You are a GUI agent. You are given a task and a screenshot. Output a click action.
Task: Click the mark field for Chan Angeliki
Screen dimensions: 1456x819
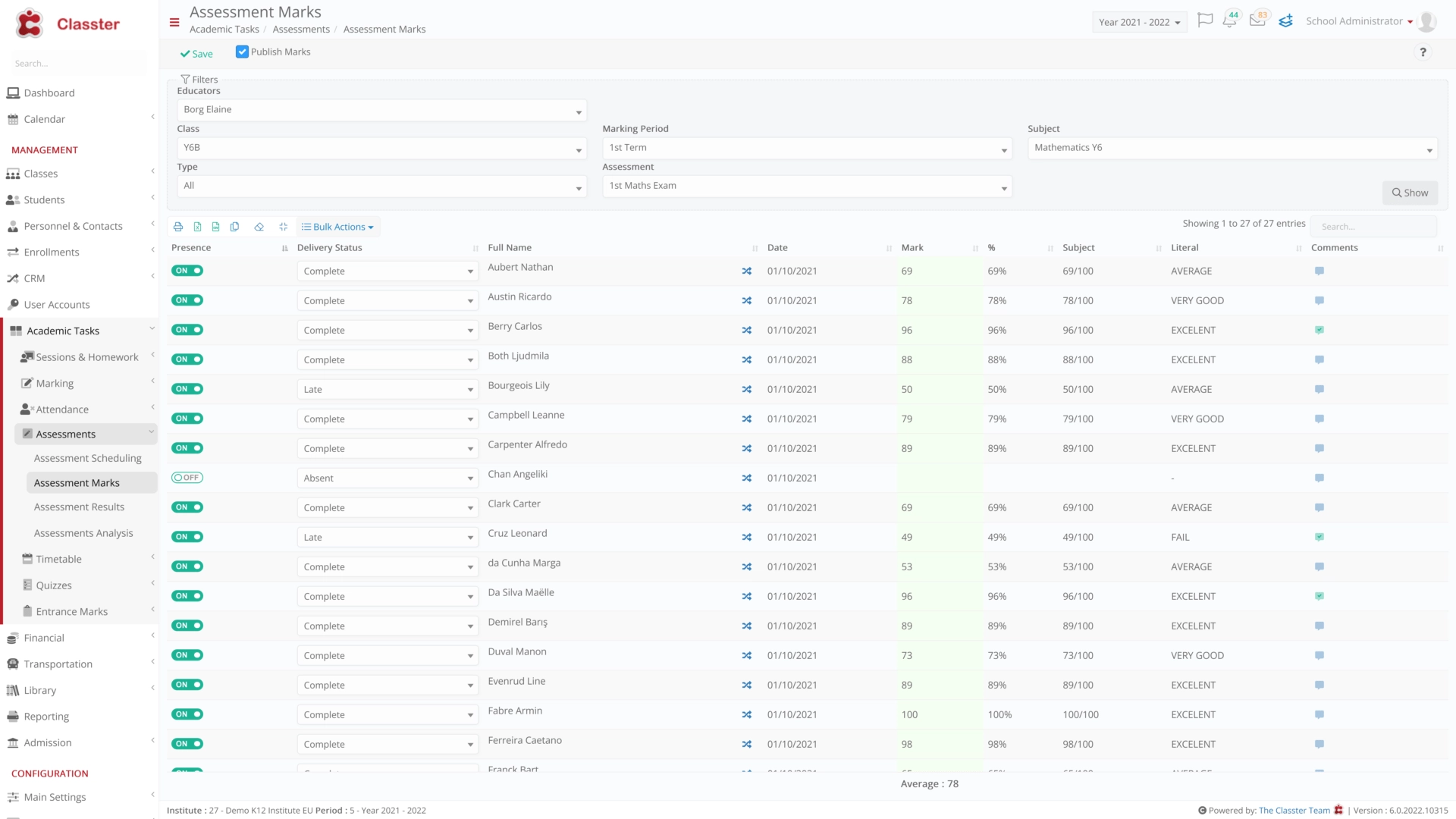[x=939, y=479]
